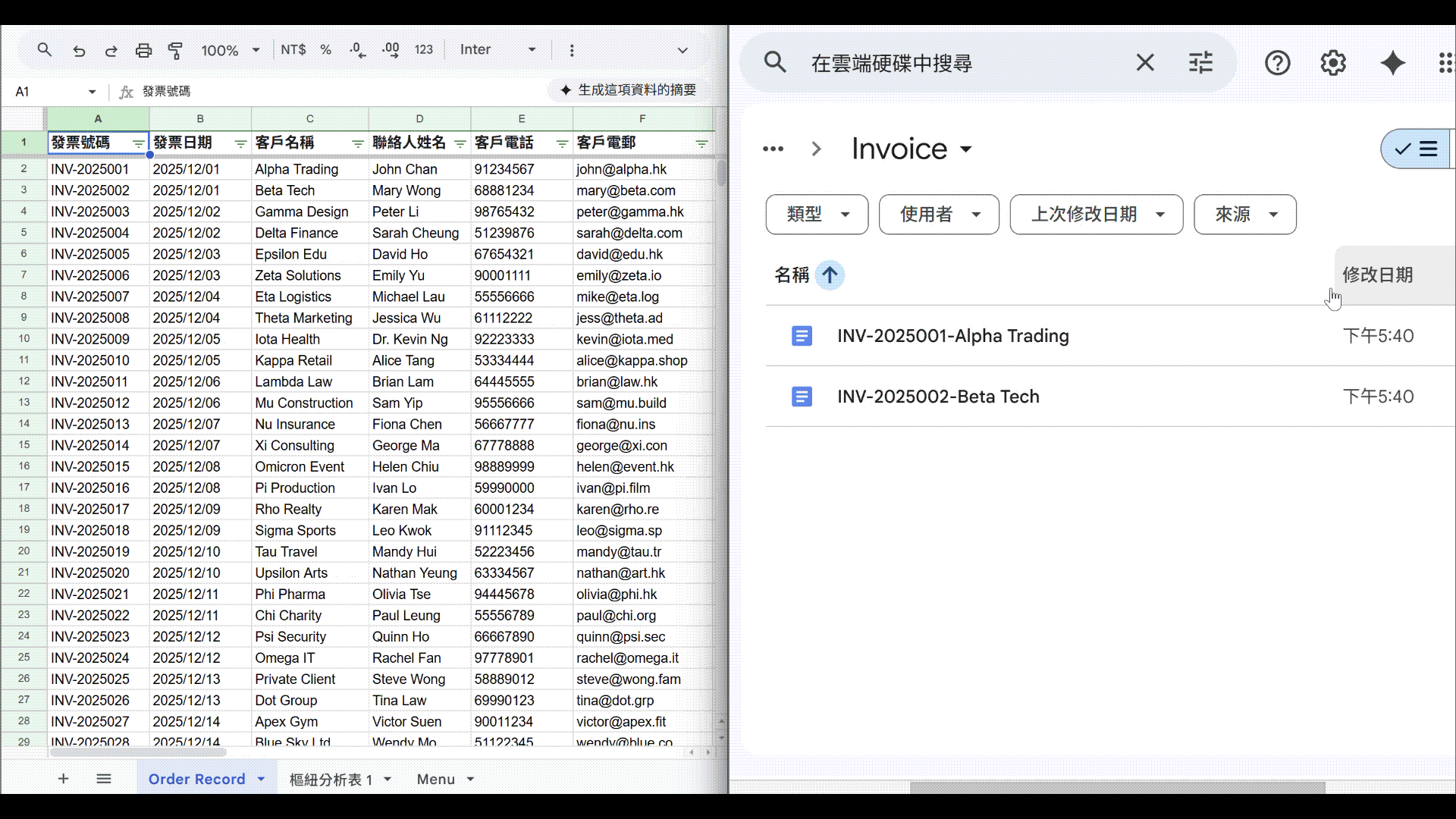Open the Inter font dropdown
The width and height of the screenshot is (1456, 819).
pos(497,50)
